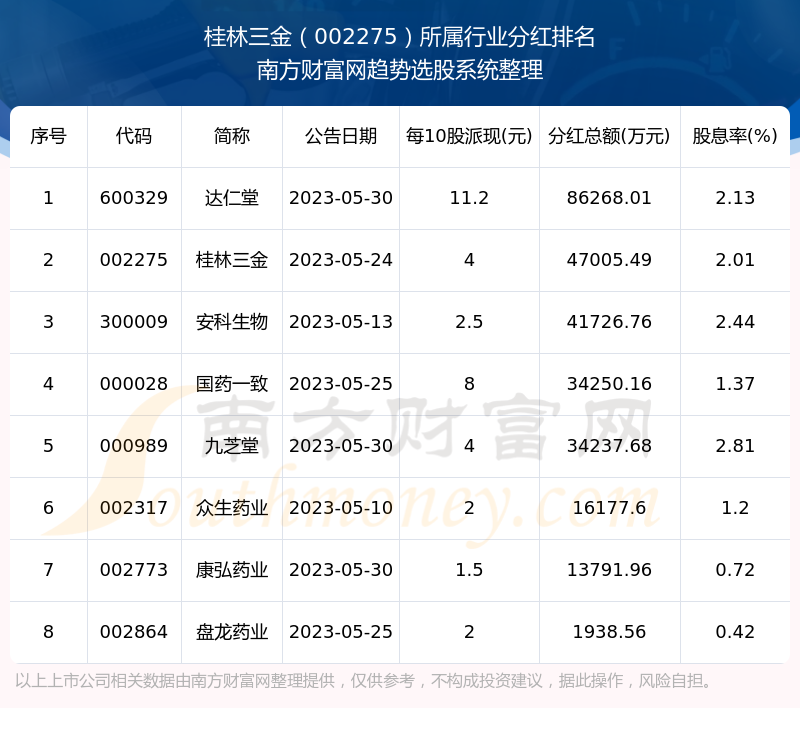Viewport: 800px width, 730px height.
Task: Click announcement date 2023-05-10
Action: click(341, 508)
